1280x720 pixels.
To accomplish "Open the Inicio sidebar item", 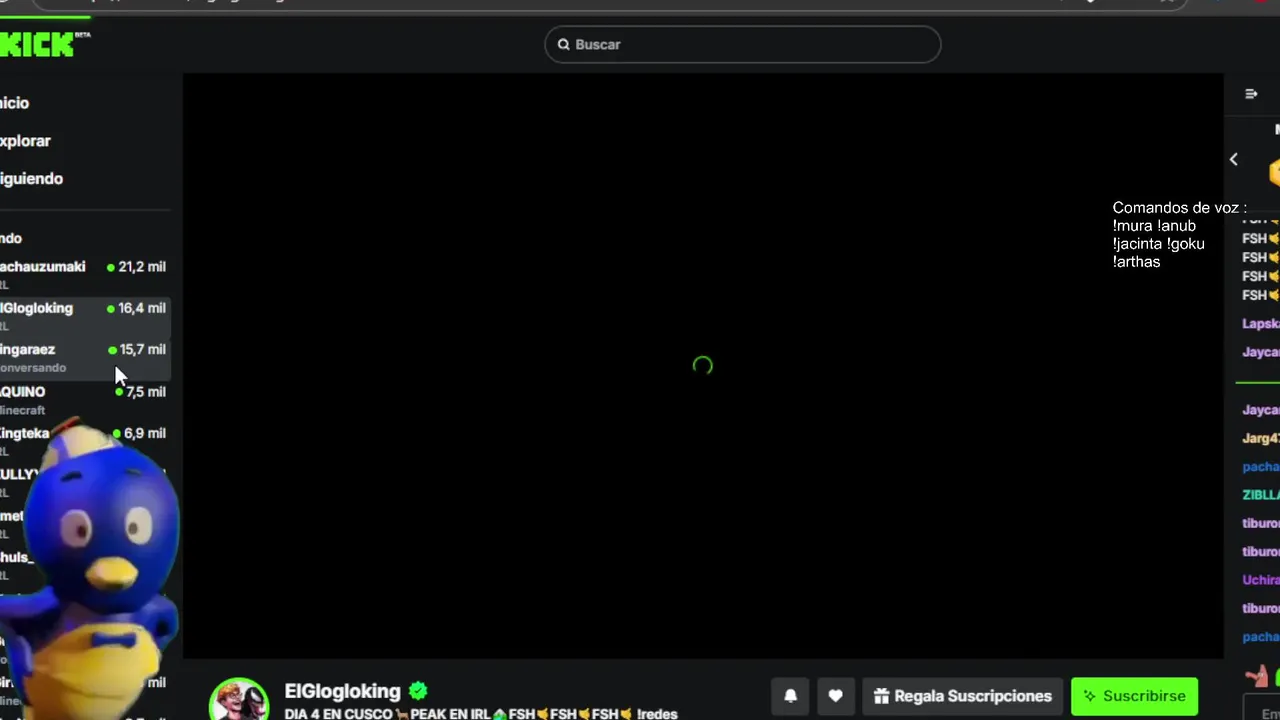I will click(15, 103).
